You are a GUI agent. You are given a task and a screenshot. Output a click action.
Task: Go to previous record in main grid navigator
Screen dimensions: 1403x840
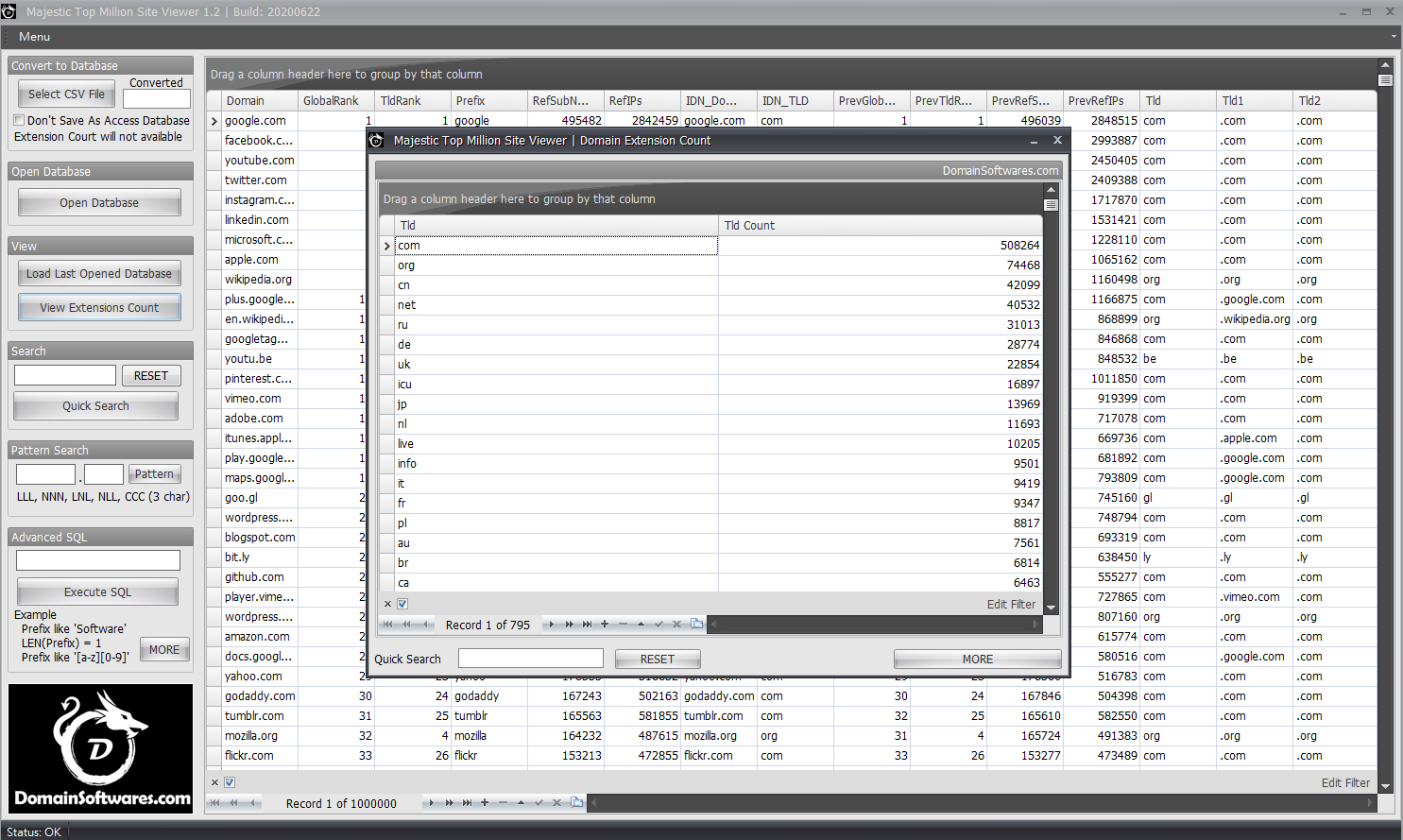coord(253,803)
